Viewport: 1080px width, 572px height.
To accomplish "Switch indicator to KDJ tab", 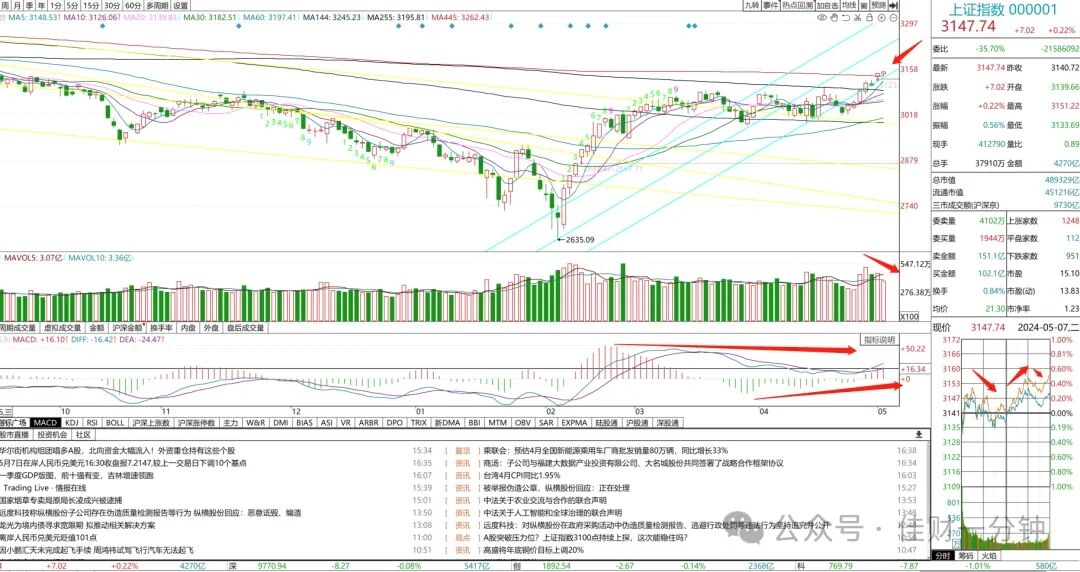I will point(72,422).
